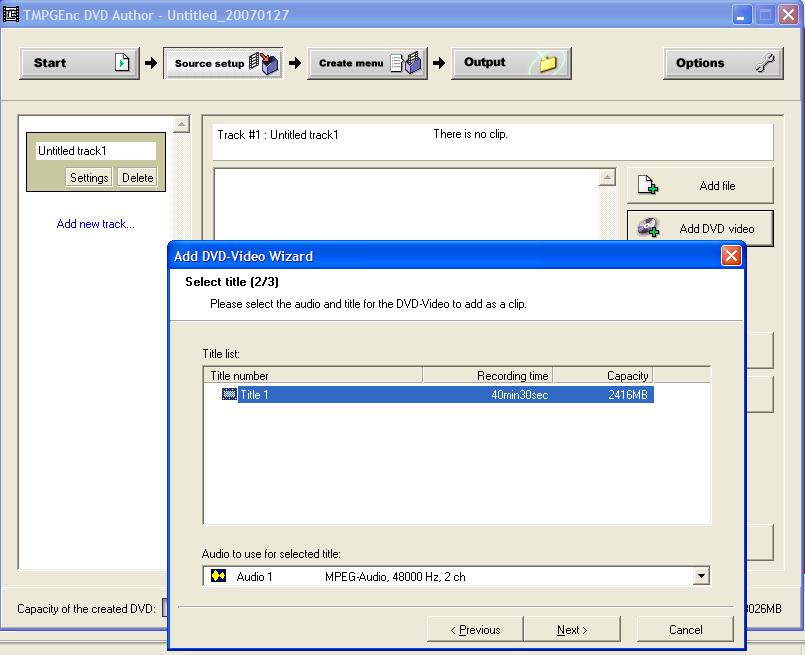Click the clip list scroll-up arrow
805x655 pixels.
(x=607, y=178)
